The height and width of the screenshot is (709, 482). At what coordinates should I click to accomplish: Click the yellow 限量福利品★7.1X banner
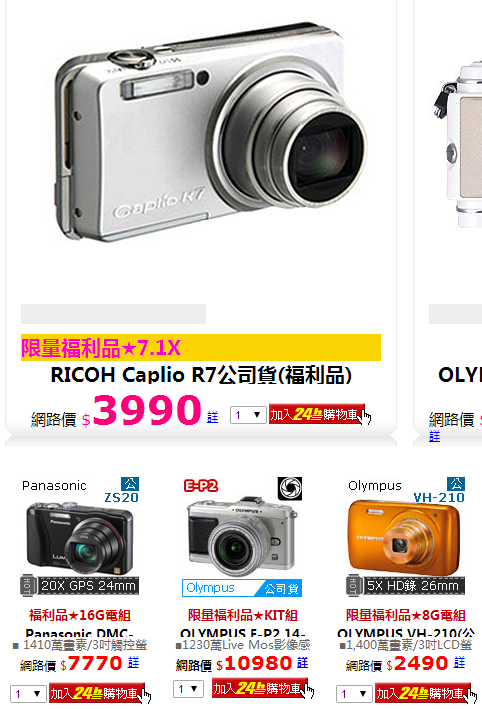(x=201, y=347)
